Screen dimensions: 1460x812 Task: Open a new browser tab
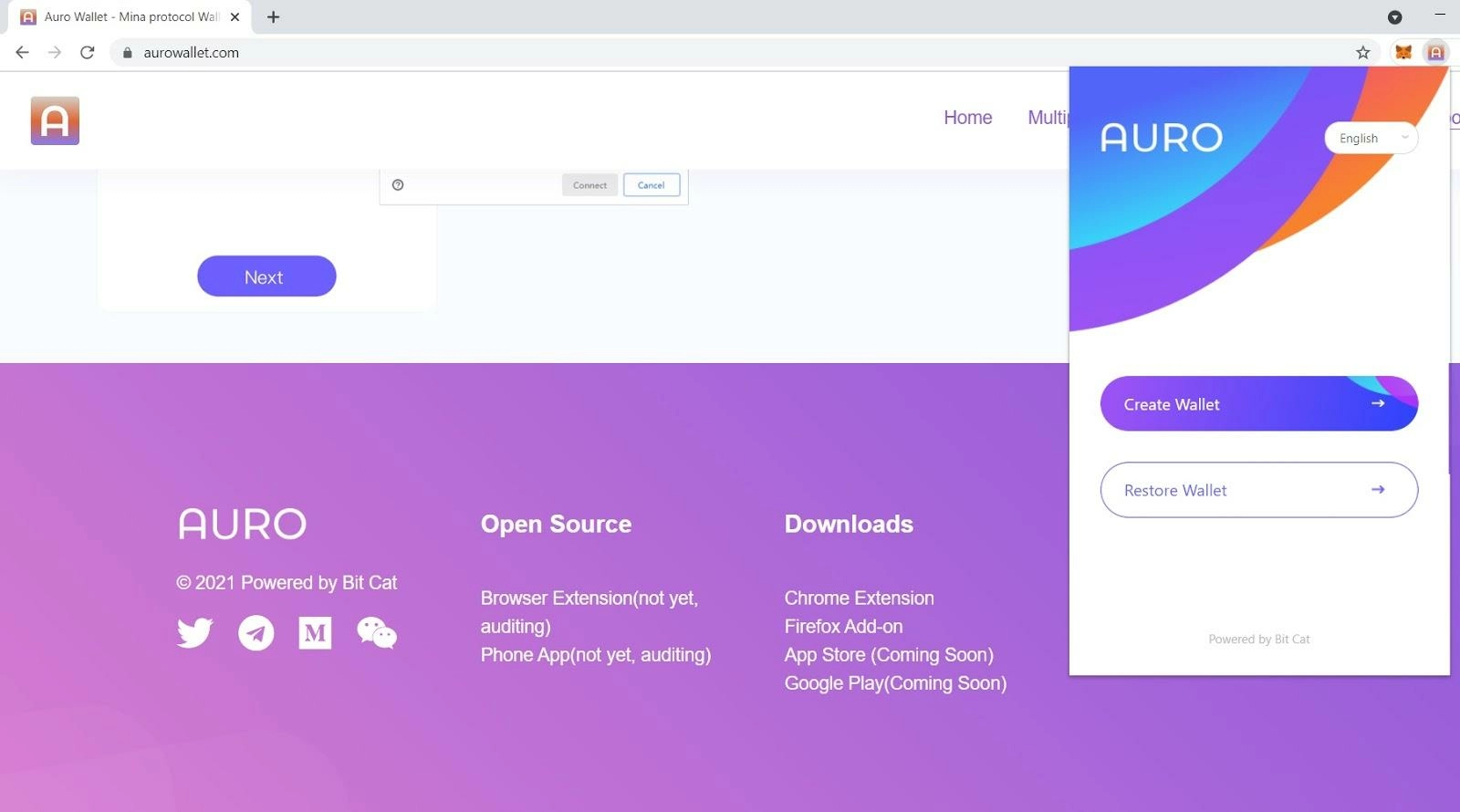273,16
